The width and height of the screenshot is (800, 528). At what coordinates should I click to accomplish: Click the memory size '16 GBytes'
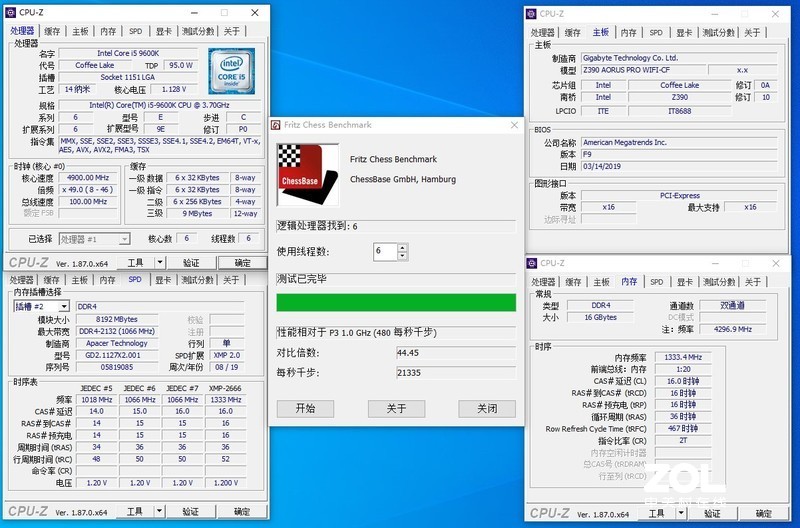coord(601,317)
